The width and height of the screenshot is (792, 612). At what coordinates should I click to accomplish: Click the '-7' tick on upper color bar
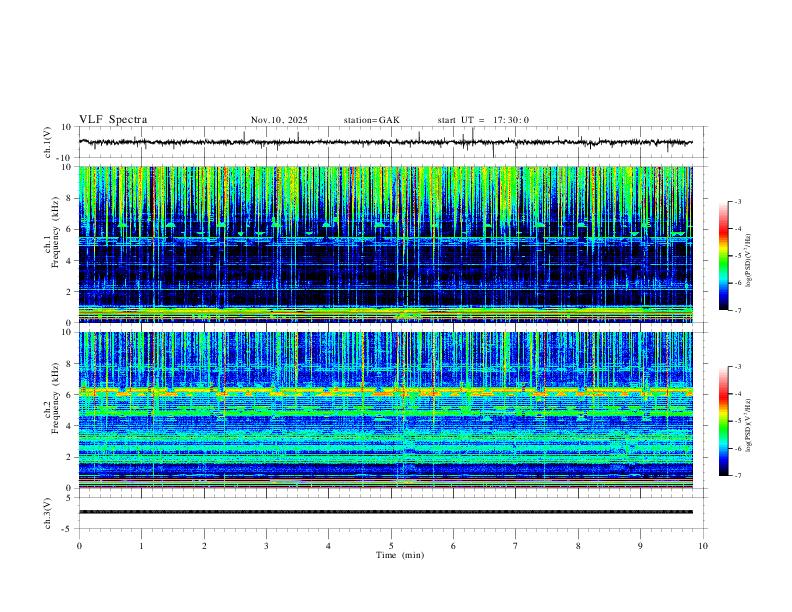pos(738,311)
